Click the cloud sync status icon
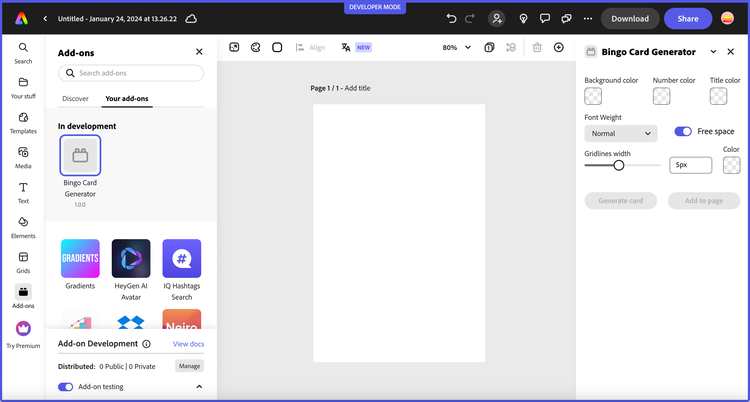750x402 pixels. [191, 19]
